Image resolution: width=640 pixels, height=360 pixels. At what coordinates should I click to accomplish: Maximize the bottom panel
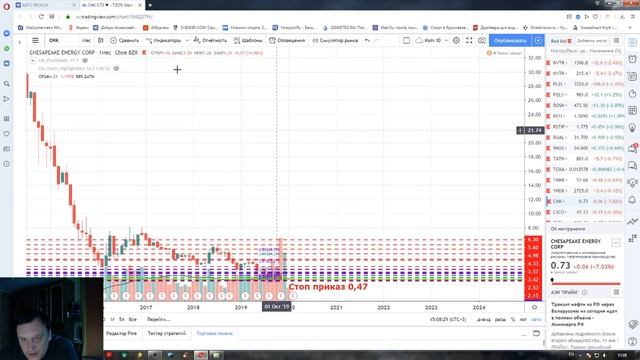(536, 333)
